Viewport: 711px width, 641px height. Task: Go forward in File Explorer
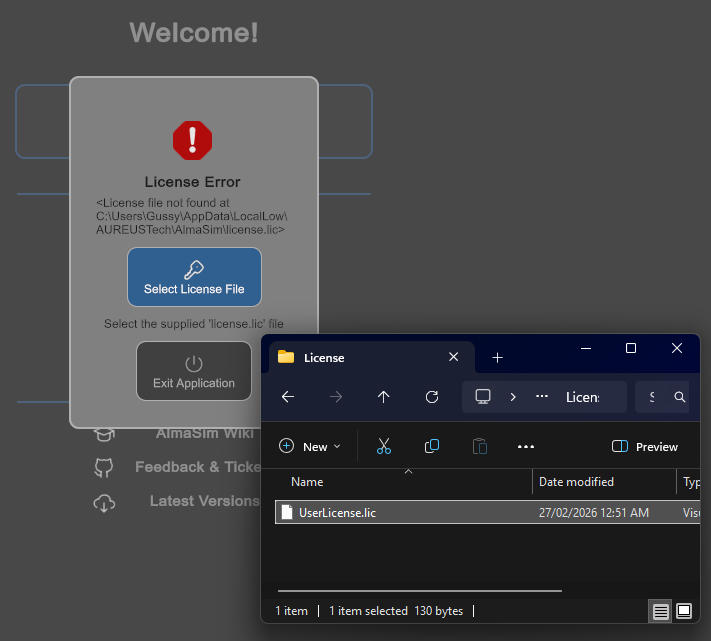tap(336, 397)
